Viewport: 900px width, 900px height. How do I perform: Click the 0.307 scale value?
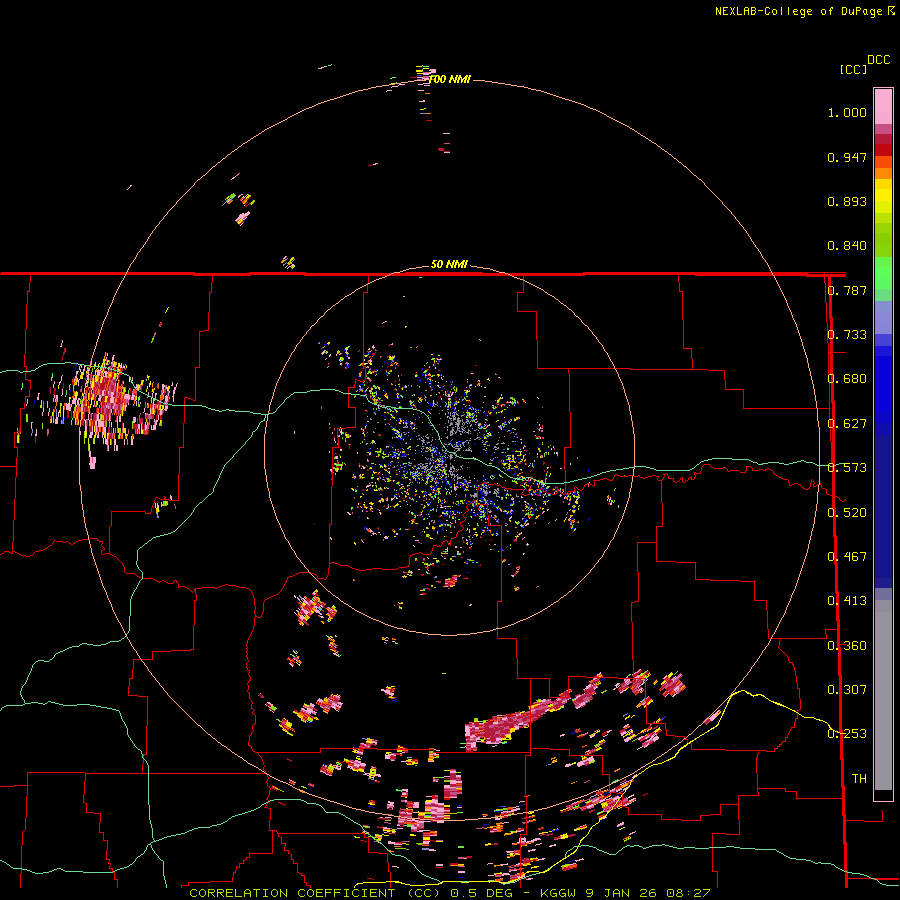pos(847,690)
